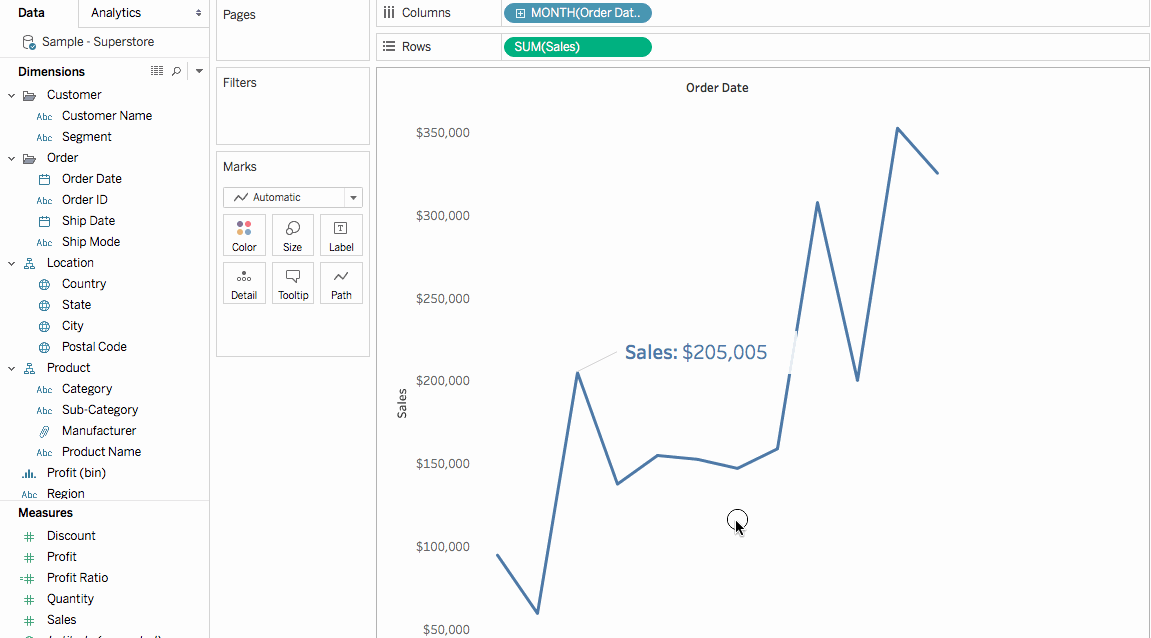This screenshot has height=638, width=1151.
Task: Click the search magnifier icon in Dimensions
Action: [x=176, y=71]
